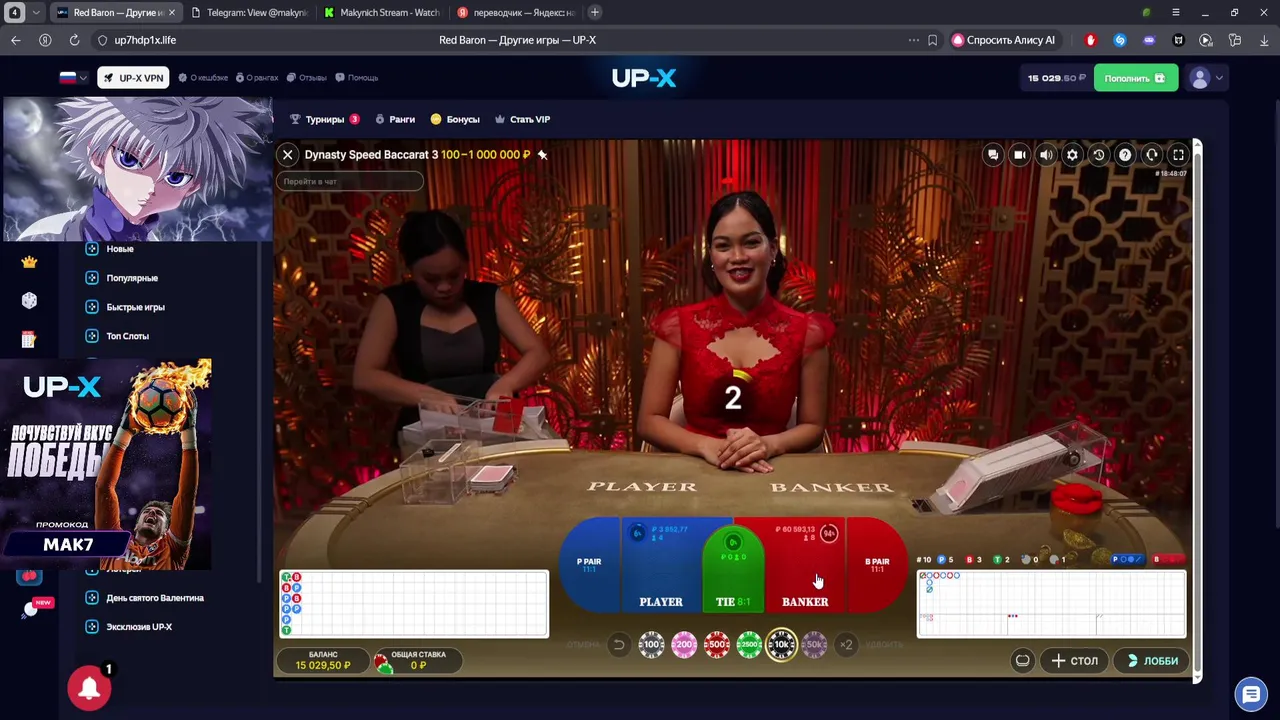
Task: Click the dice icon in left rail
Action: point(29,300)
